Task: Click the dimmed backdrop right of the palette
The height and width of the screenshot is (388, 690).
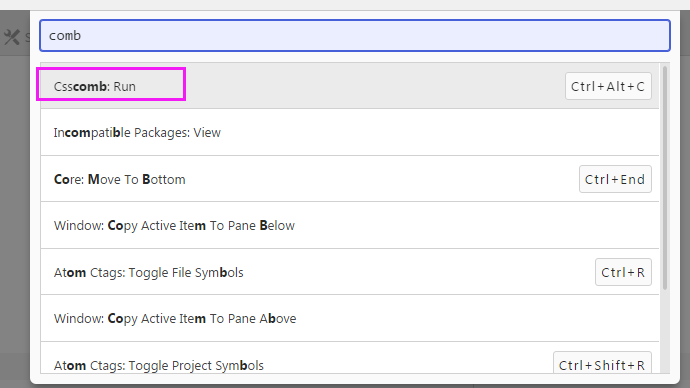Action: coord(685,198)
